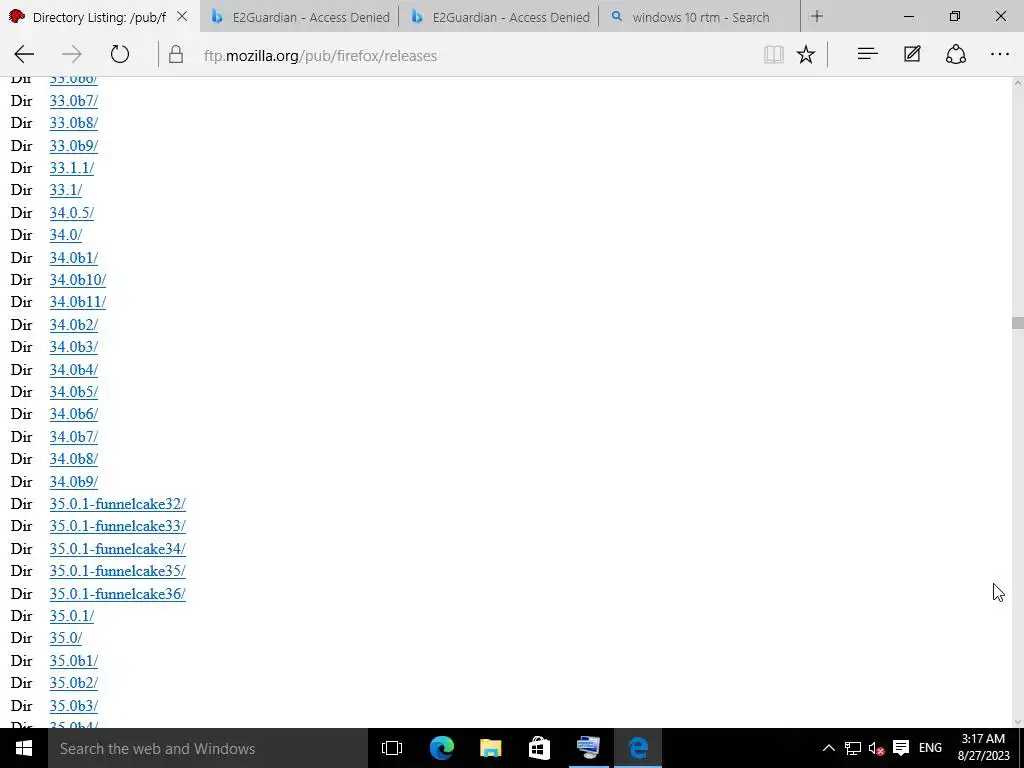The image size is (1024, 768).
Task: Refresh the current page
Action: coord(120,54)
